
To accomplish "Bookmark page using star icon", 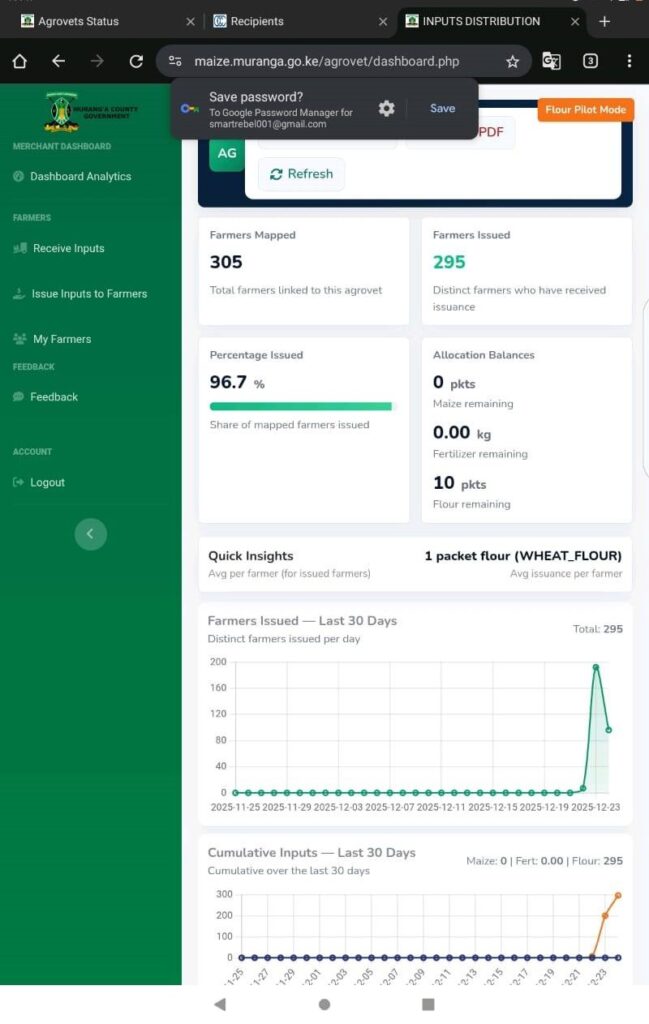I will [512, 61].
